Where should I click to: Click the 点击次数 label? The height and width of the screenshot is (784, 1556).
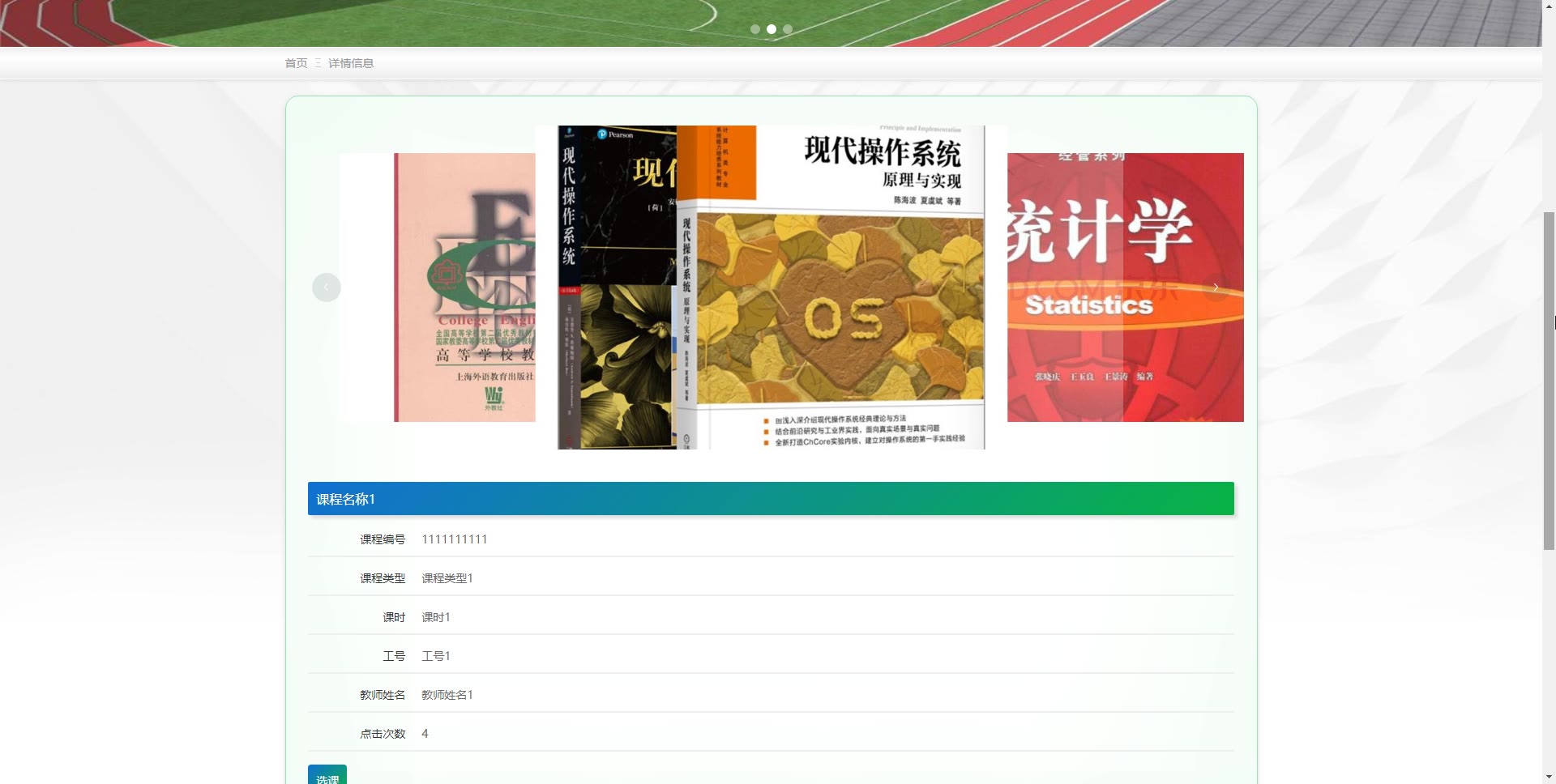[x=383, y=734]
